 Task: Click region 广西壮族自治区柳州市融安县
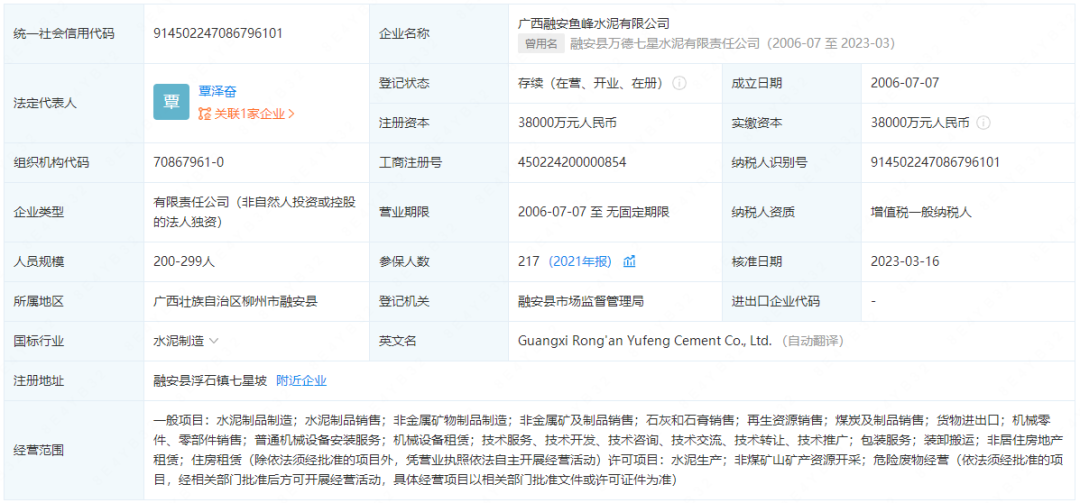pos(235,301)
